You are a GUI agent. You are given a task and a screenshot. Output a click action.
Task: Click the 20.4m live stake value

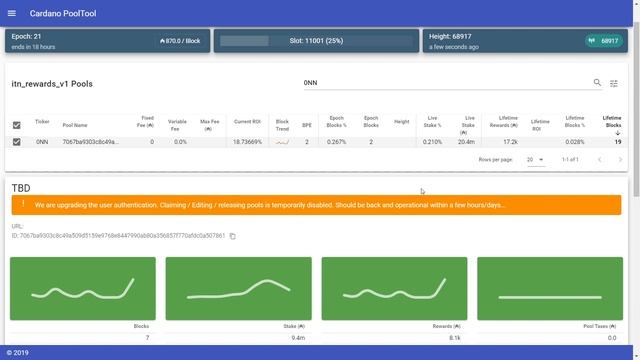466,142
